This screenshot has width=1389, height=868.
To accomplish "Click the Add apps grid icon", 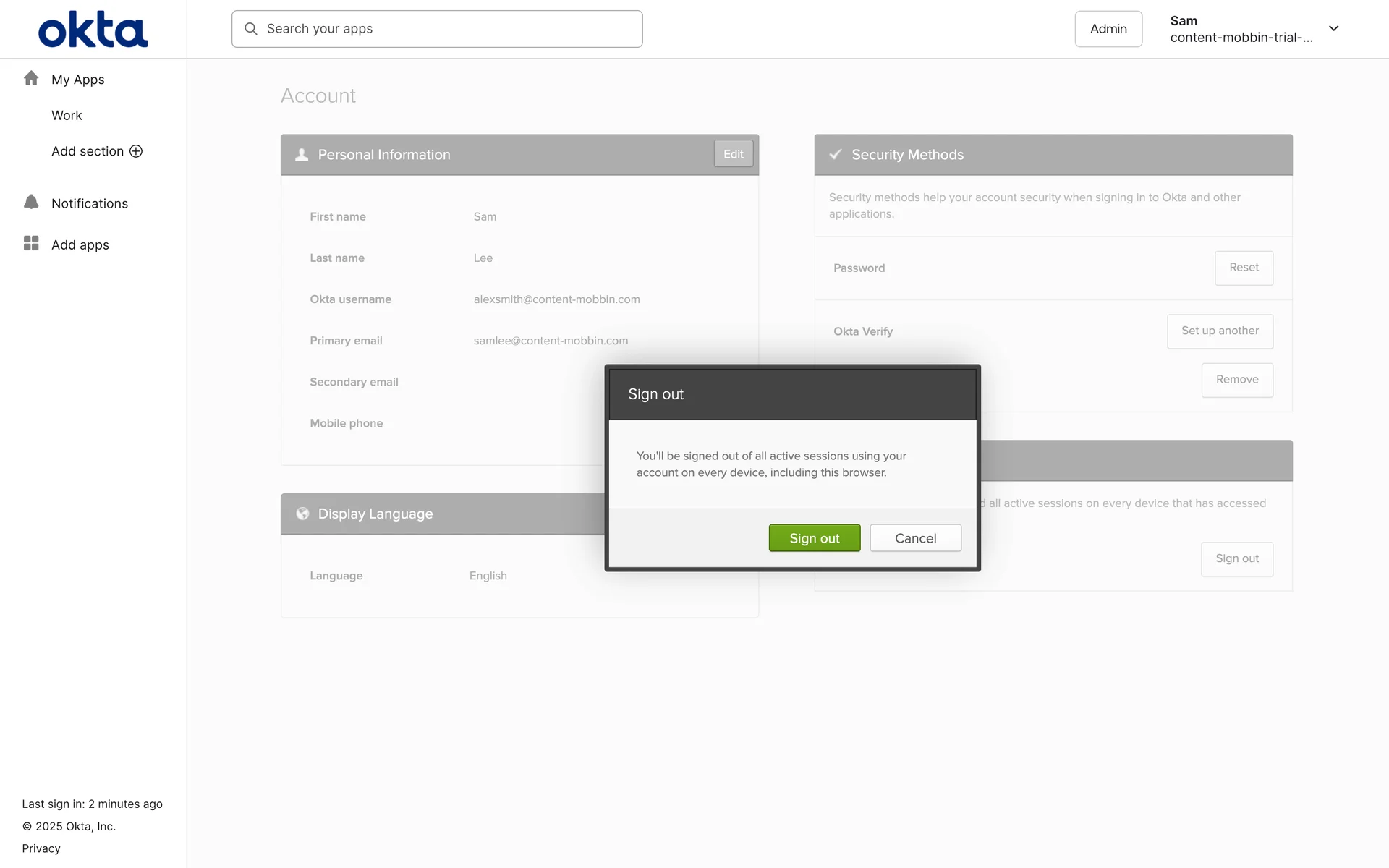I will pos(31,243).
